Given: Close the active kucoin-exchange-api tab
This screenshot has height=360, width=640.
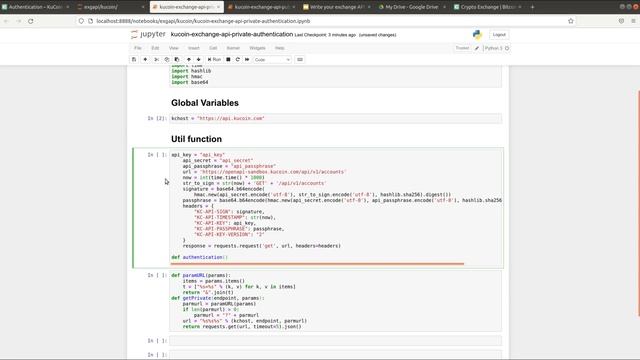Looking at the screenshot, I should (x=218, y=7).
